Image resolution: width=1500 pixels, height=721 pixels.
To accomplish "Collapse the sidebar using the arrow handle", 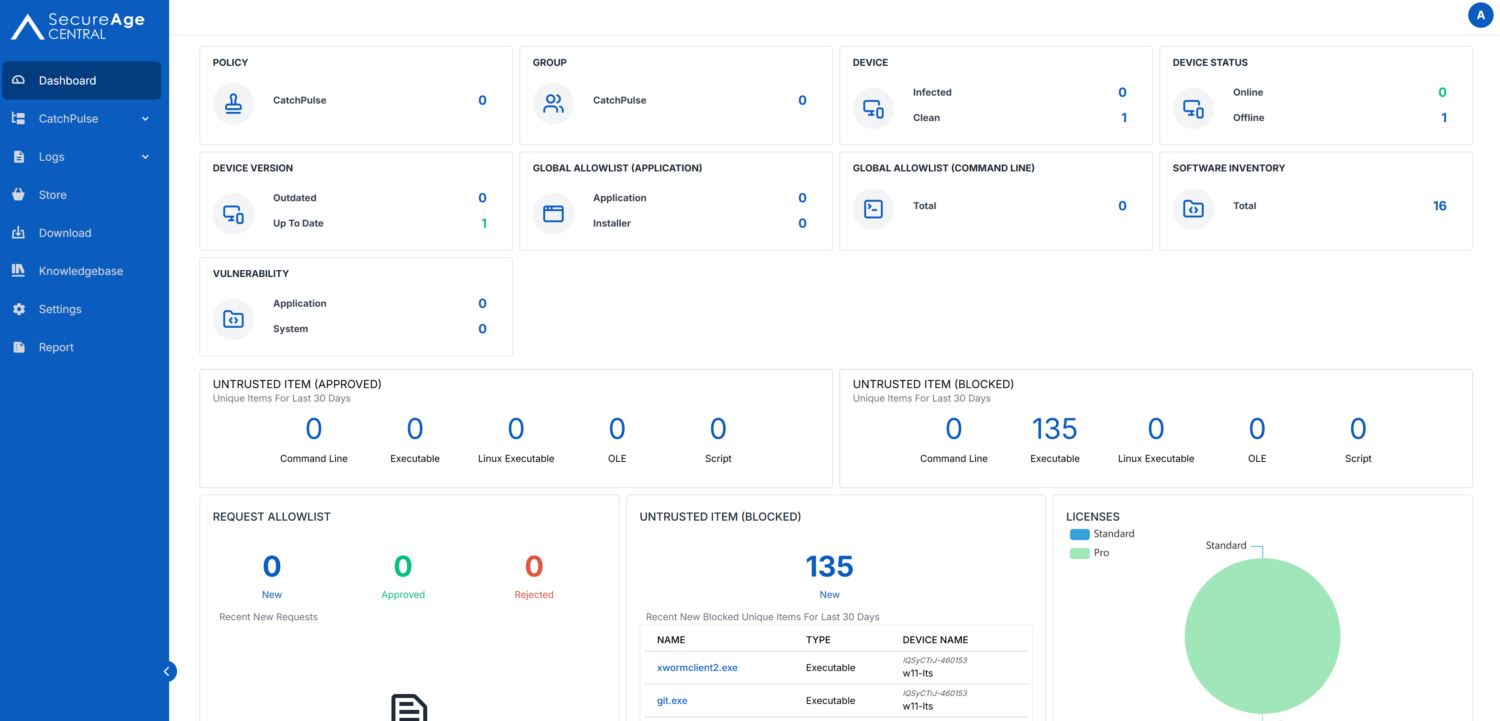I will pos(168,671).
